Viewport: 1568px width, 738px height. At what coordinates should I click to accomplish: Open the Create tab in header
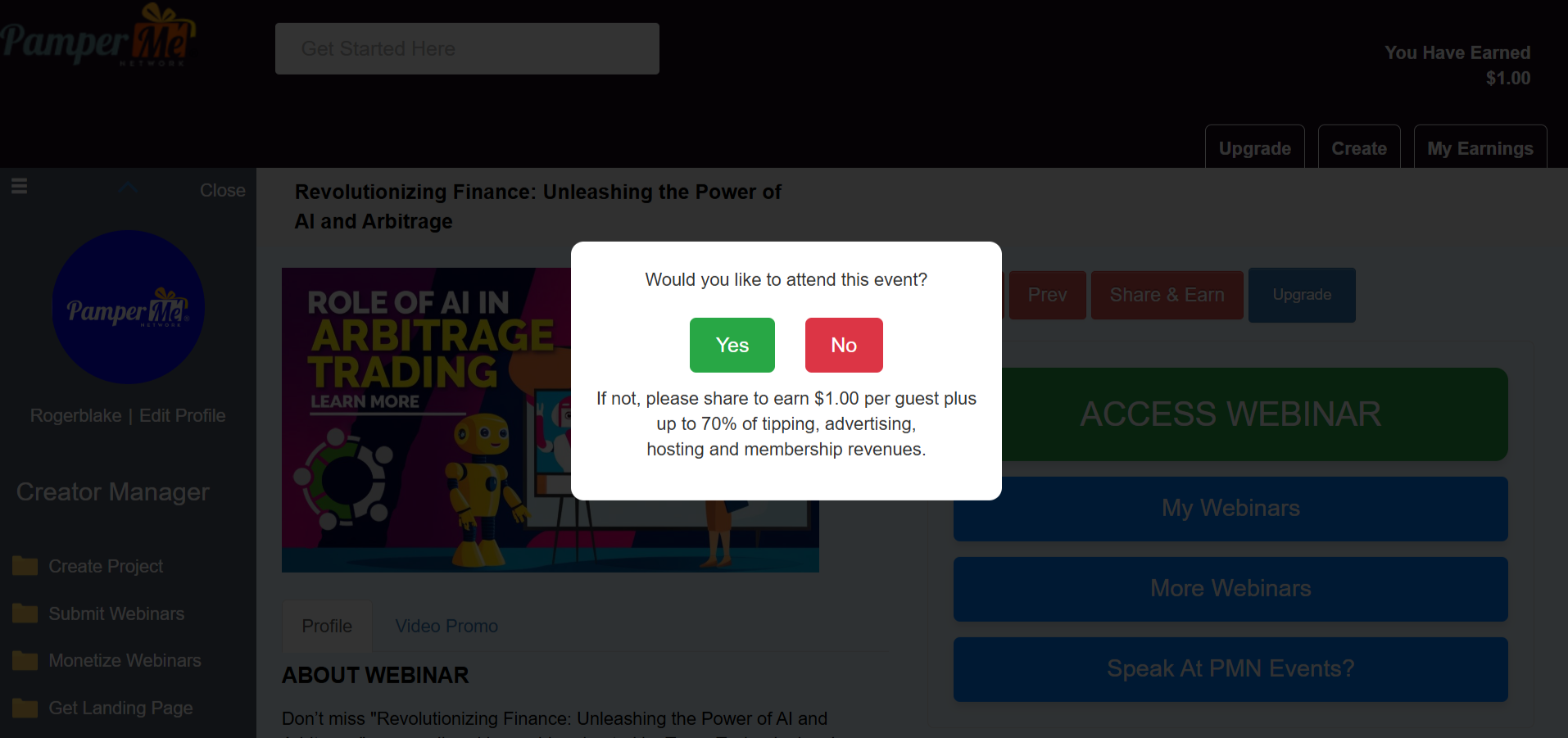point(1359,147)
